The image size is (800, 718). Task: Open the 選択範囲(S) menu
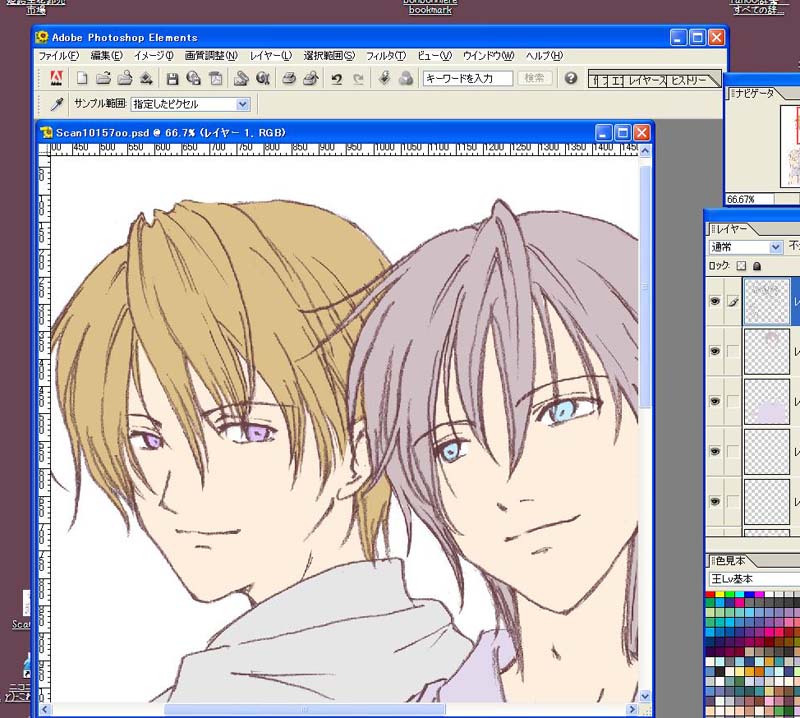[329, 56]
